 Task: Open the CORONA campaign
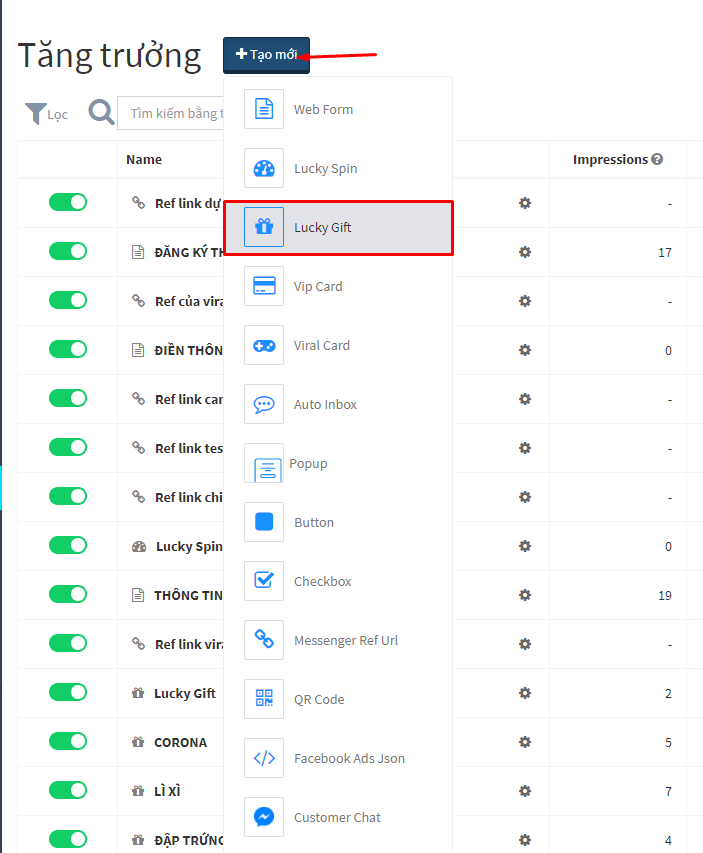181,743
